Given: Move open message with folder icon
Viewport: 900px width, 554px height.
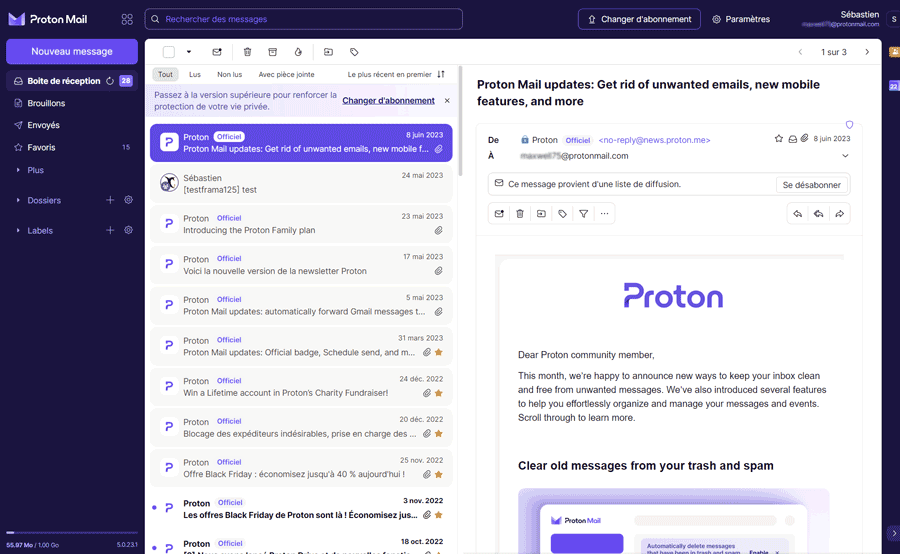Looking at the screenshot, I should (x=541, y=214).
